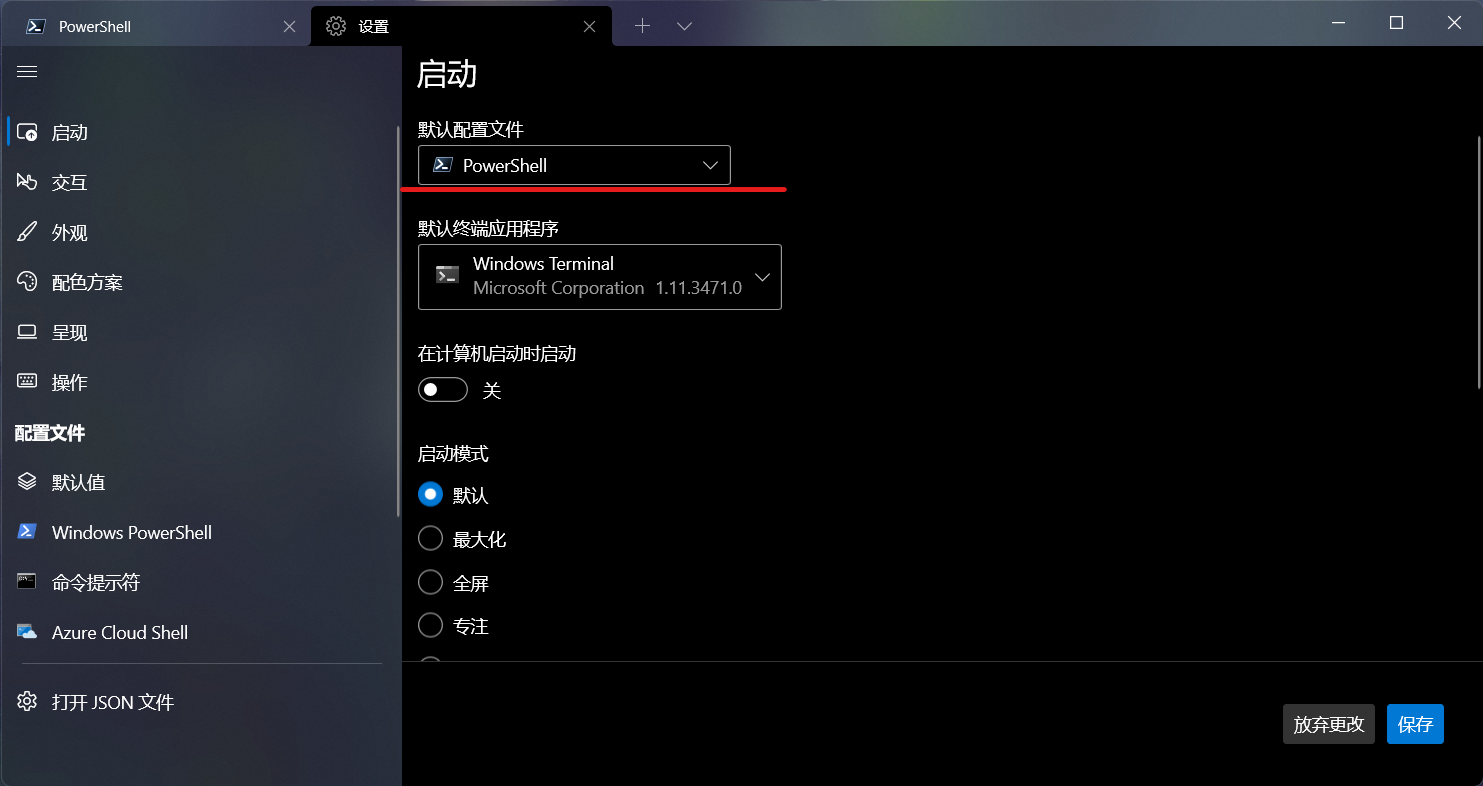Click the Command Prompt (命令提示符) icon
Image resolution: width=1483 pixels, height=786 pixels.
27,582
